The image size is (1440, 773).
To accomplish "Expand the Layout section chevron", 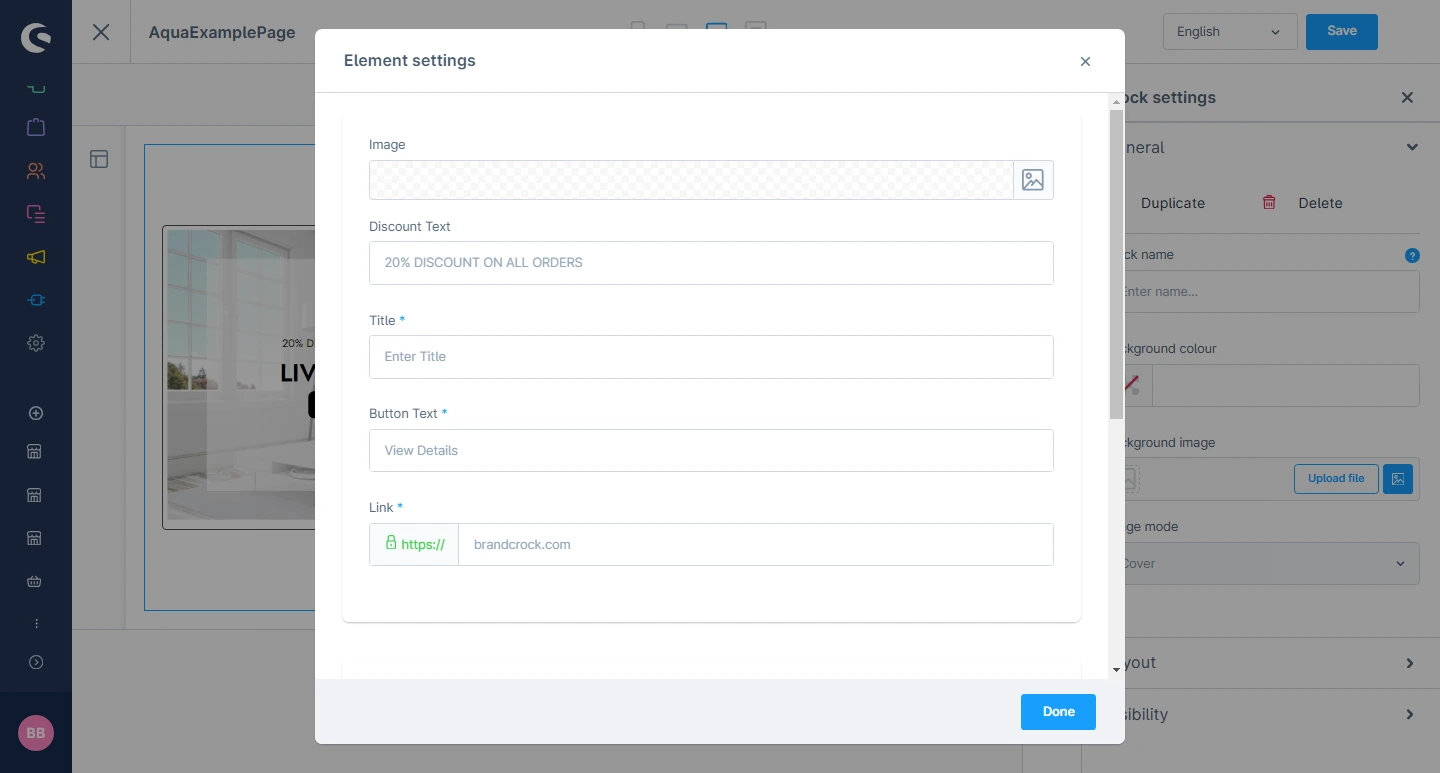I will point(1410,663).
